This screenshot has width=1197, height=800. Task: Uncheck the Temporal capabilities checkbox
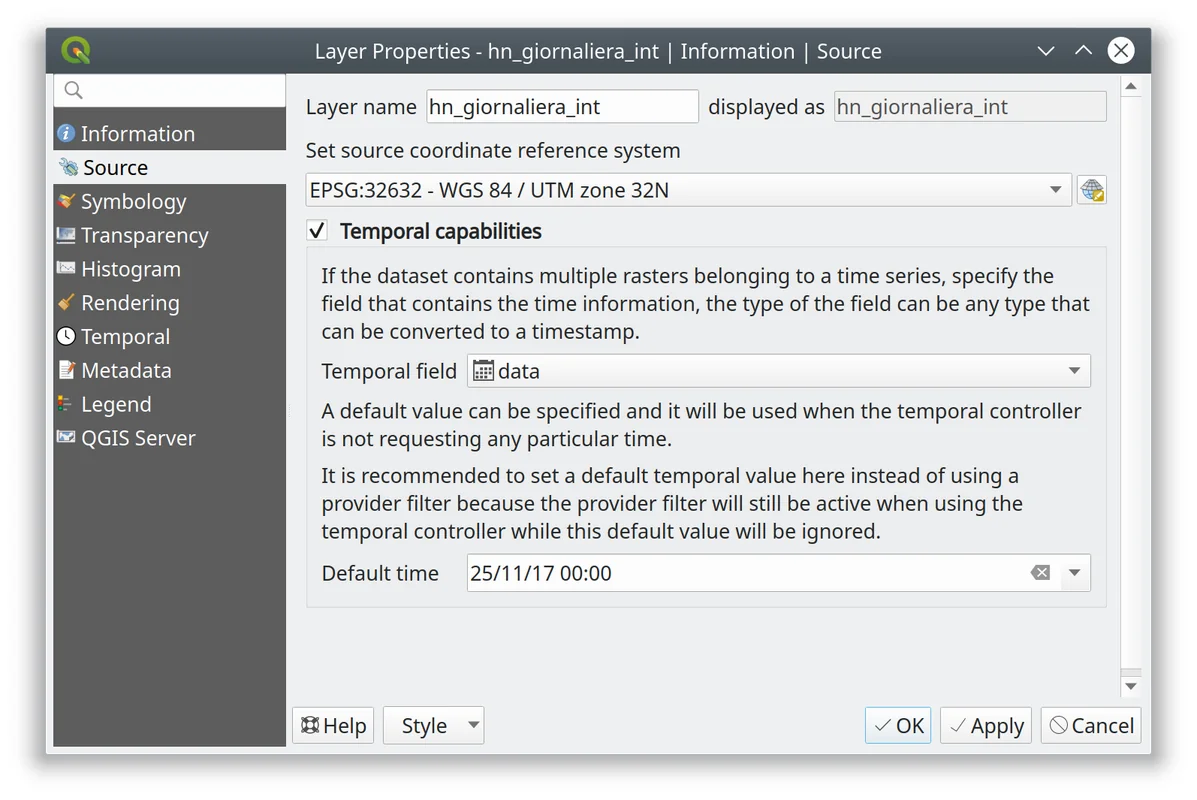tap(317, 231)
